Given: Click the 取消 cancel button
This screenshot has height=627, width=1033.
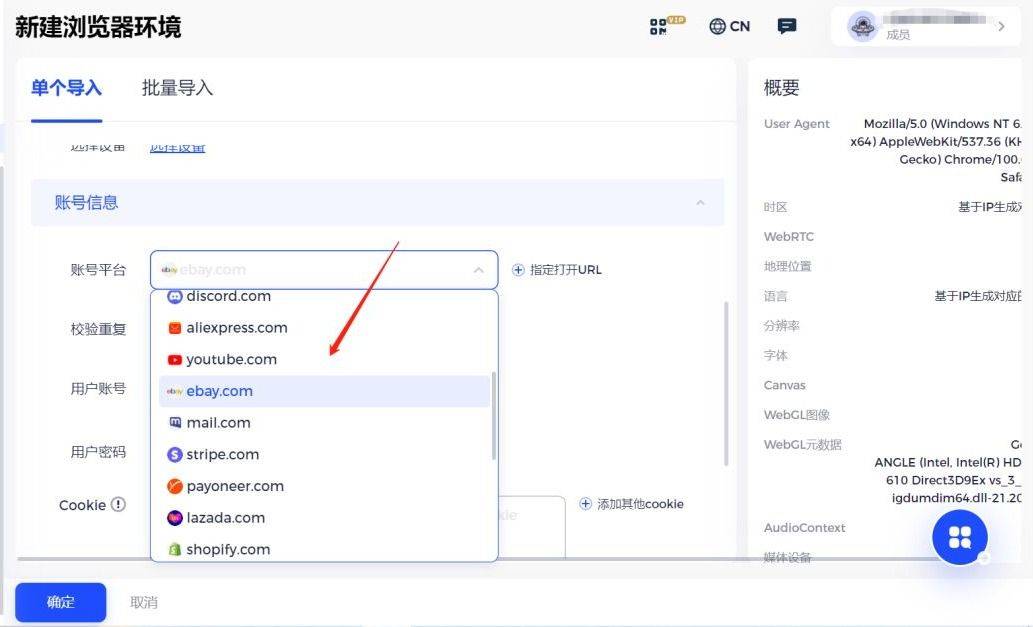Looking at the screenshot, I should point(142,602).
